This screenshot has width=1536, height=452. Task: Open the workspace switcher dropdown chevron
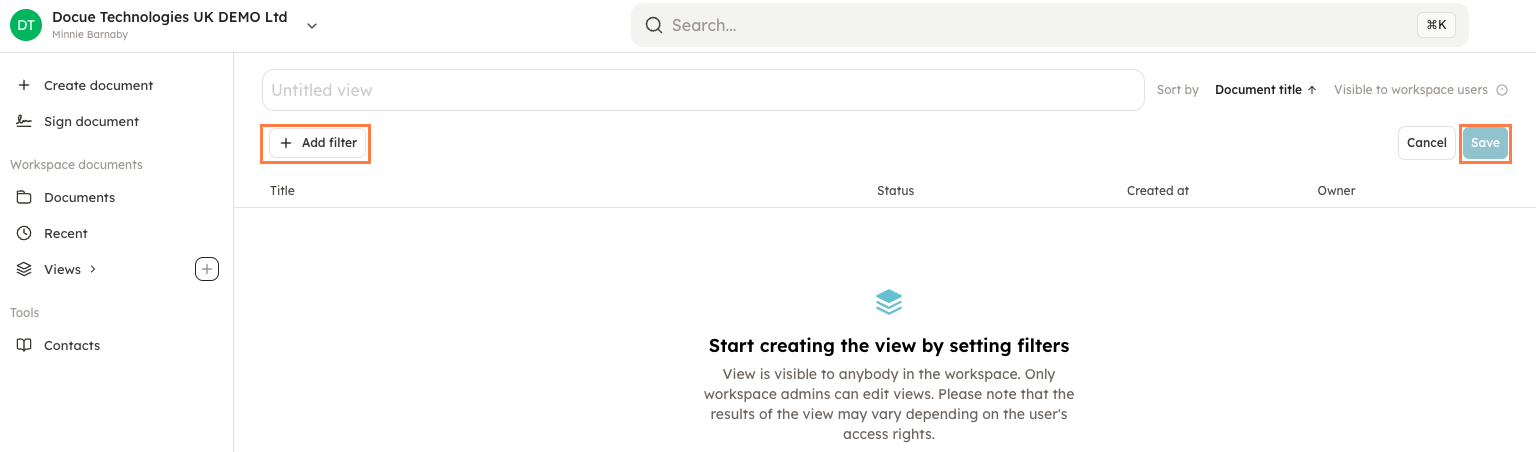pyautogui.click(x=312, y=26)
